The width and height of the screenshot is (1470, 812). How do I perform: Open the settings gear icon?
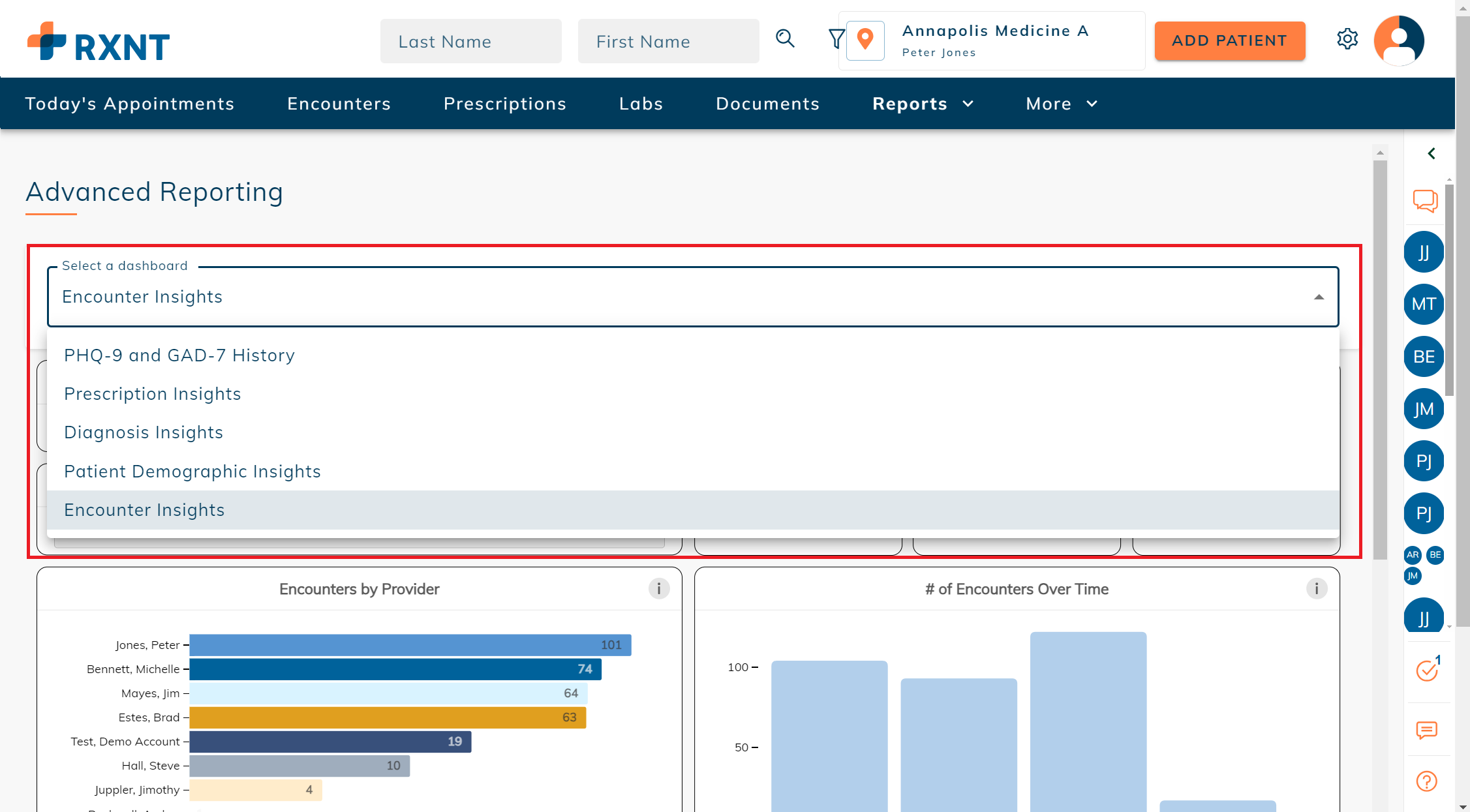pyautogui.click(x=1347, y=39)
